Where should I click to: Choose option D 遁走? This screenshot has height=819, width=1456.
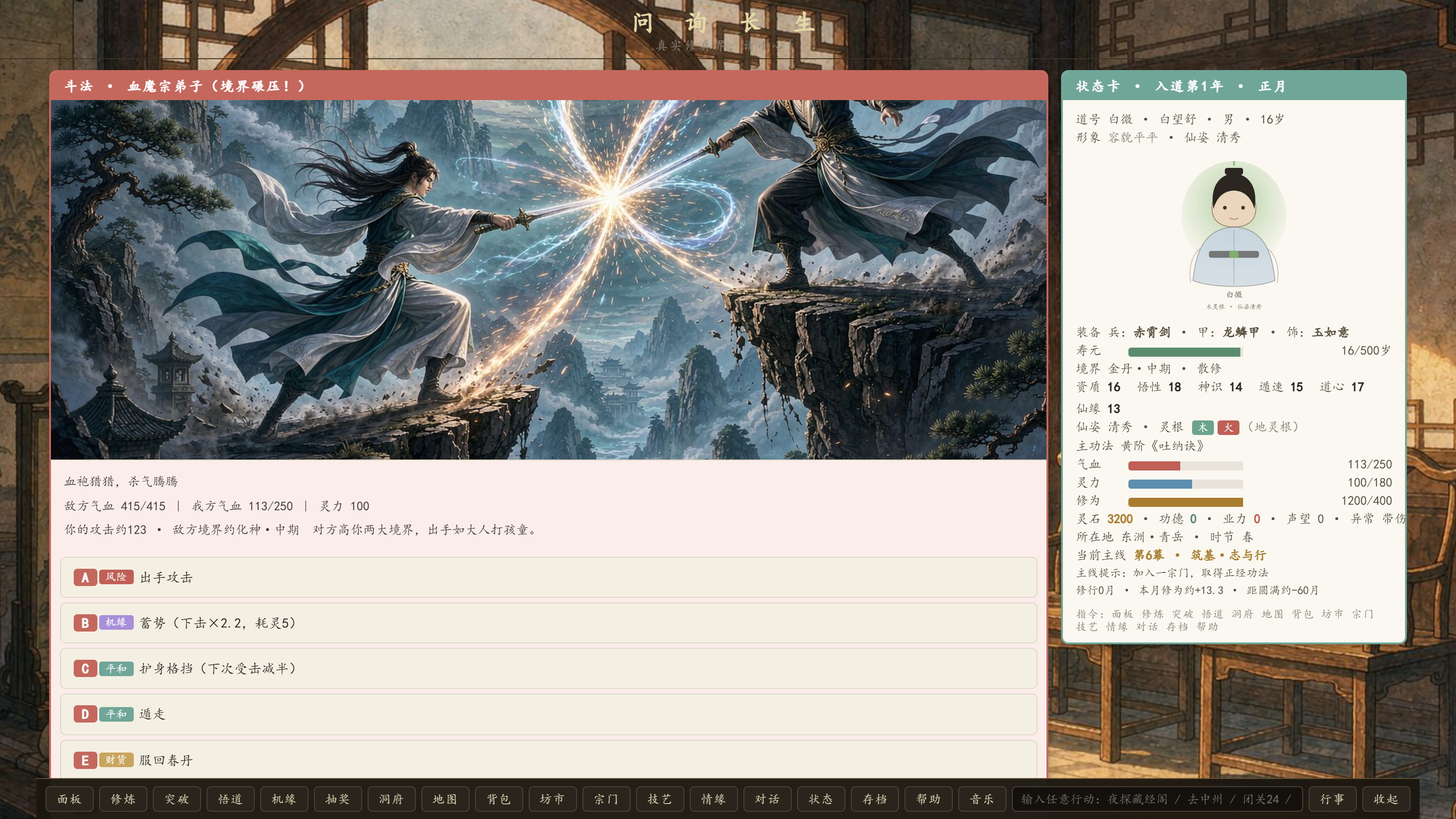pyautogui.click(x=548, y=714)
